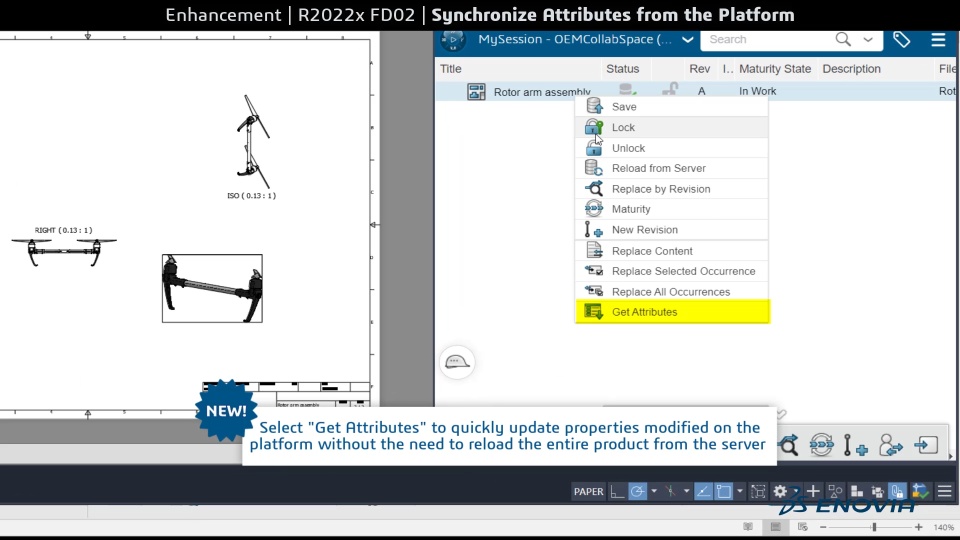
Task: Toggle object snap tracking in status bar
Action: (670, 492)
